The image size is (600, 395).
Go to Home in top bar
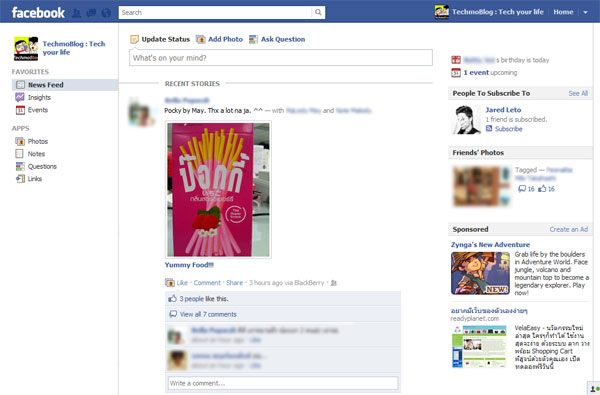click(x=563, y=12)
